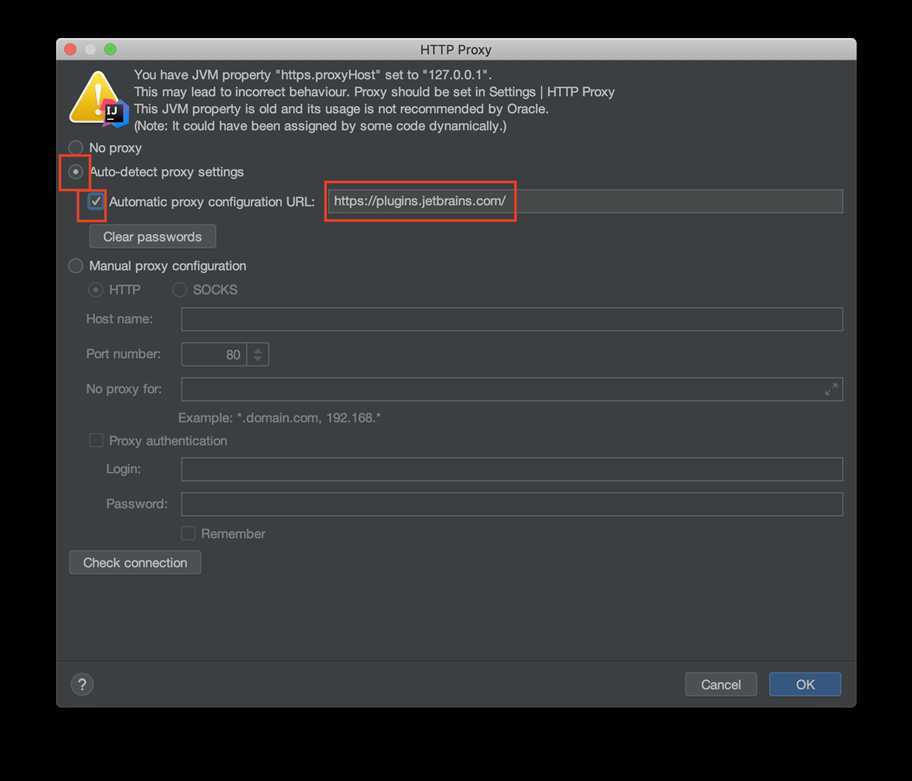
Task: Click the green zoom window button
Action: [111, 49]
